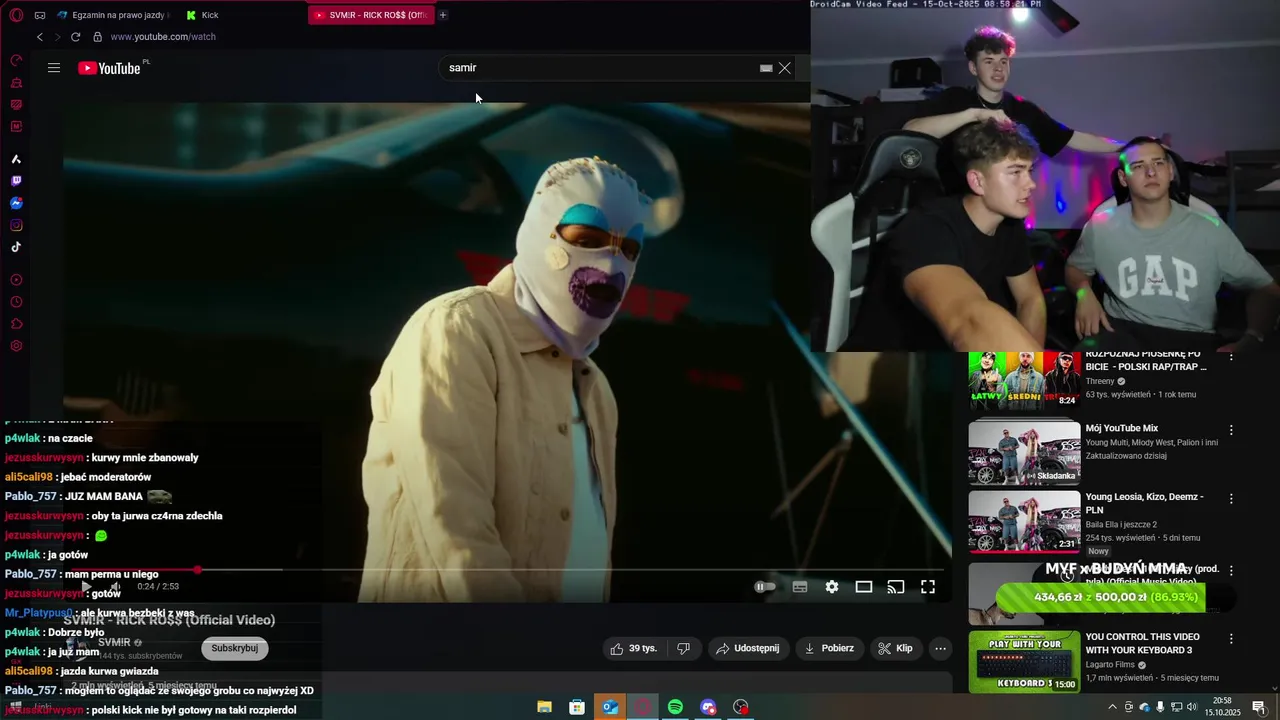The height and width of the screenshot is (720, 1280).
Task: Open browsing History from the sidebar
Action: (16, 302)
